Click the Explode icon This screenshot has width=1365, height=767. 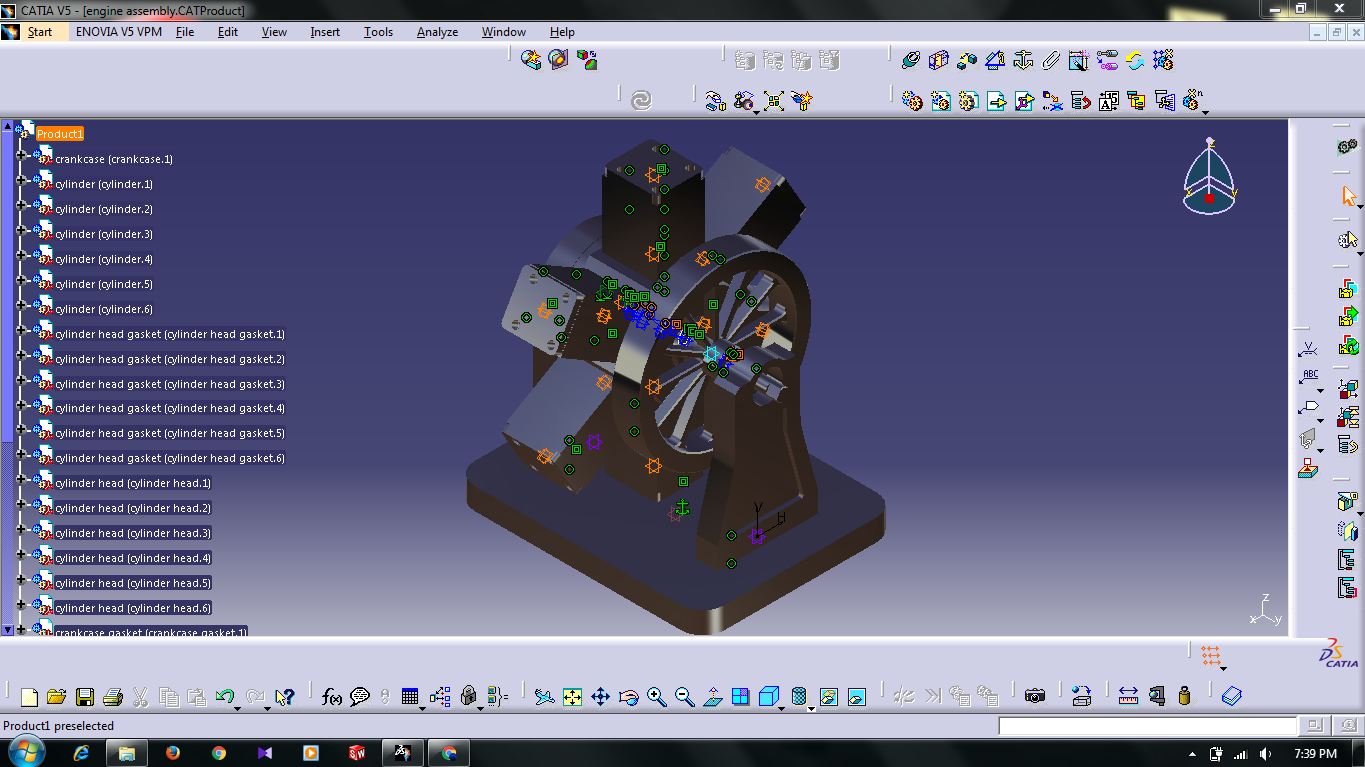(774, 101)
